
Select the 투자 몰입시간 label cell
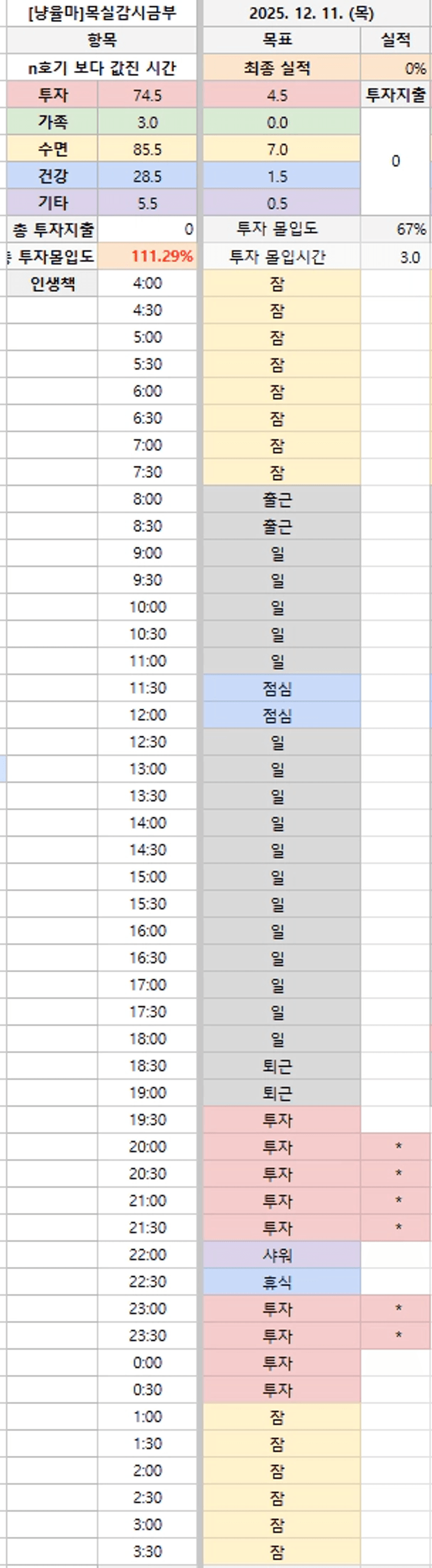pos(277,256)
